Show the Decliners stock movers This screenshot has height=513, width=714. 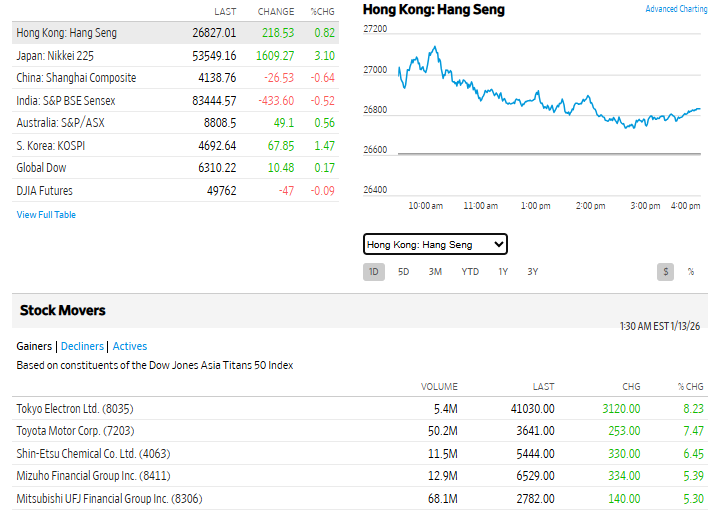coord(82,346)
